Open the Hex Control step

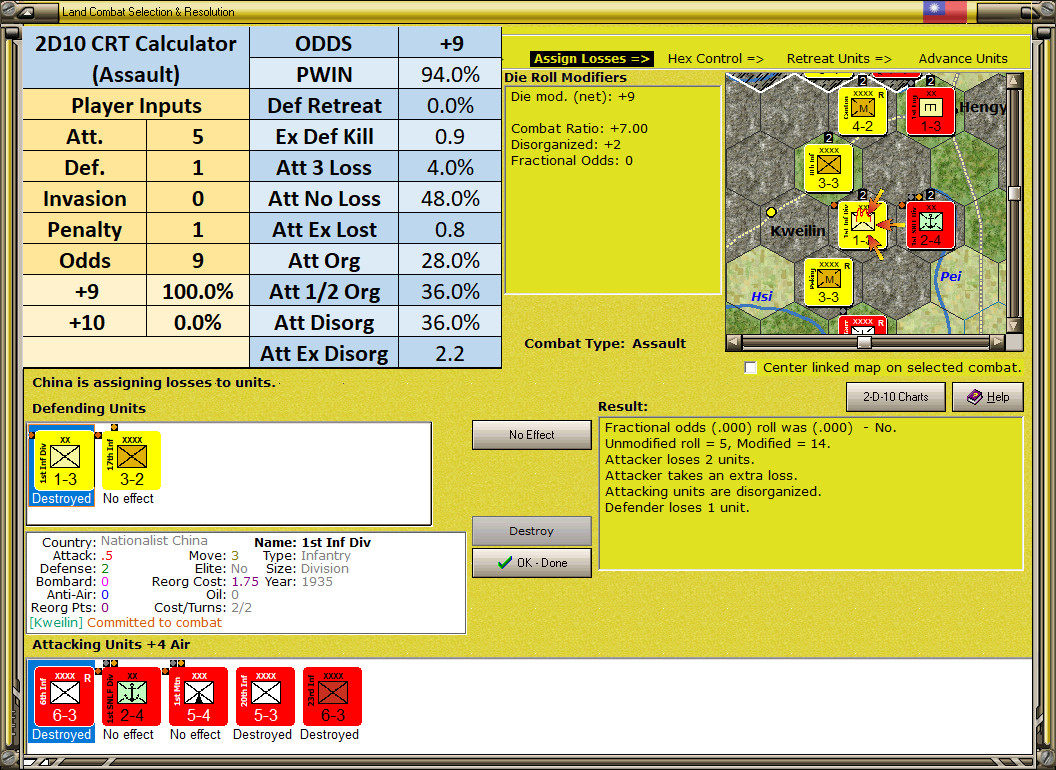click(715, 59)
